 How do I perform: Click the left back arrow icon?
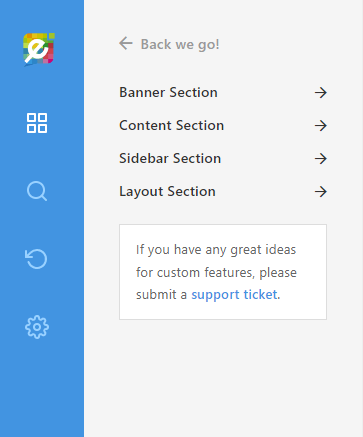click(126, 43)
